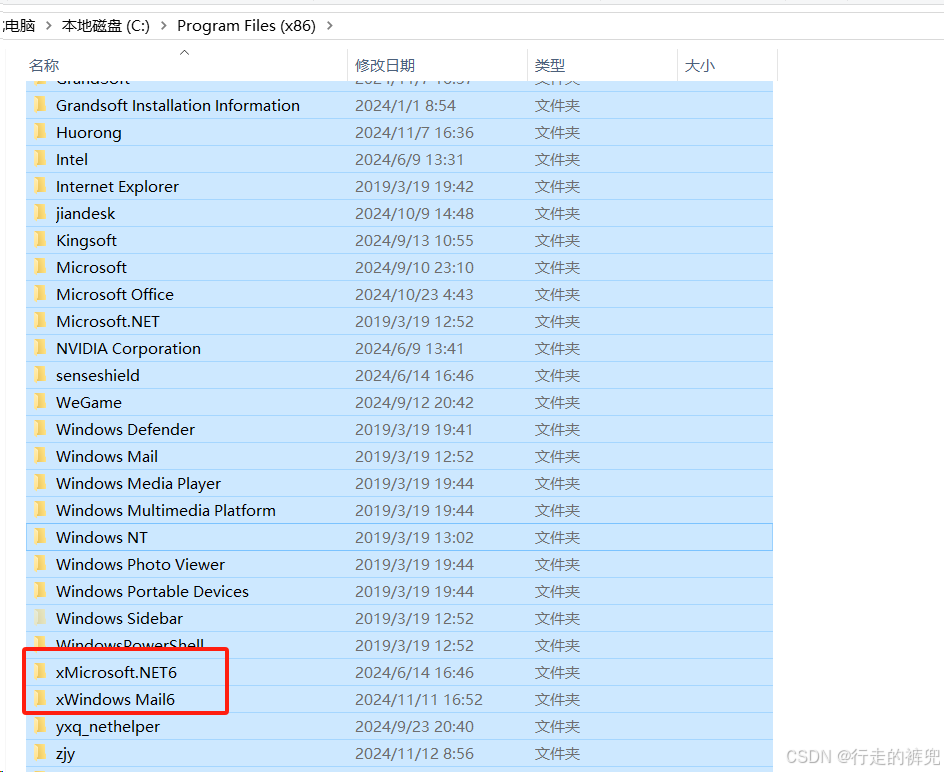Select the jiandesk folder name
944x772 pixels.
85,214
